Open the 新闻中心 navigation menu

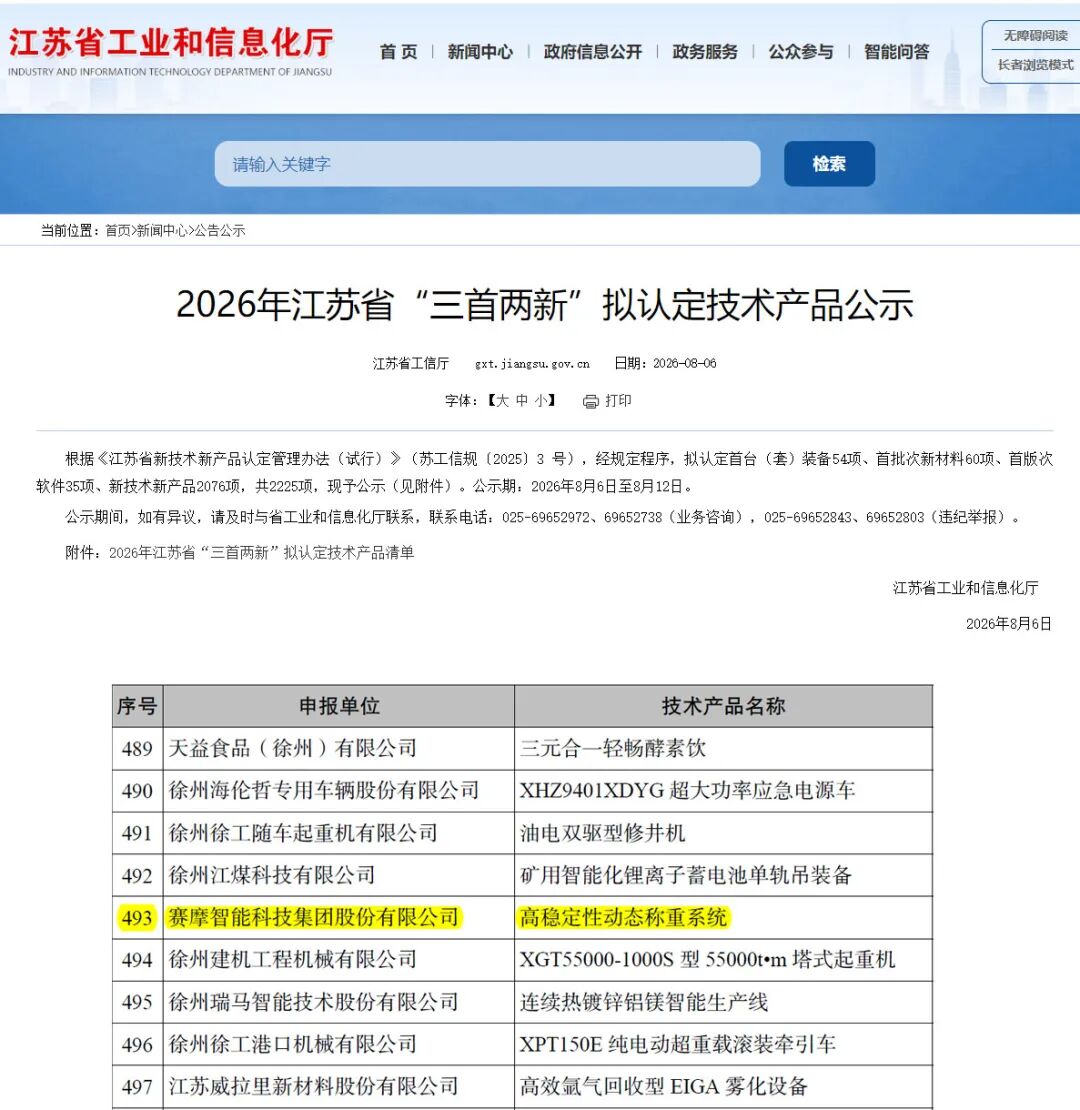coord(480,52)
